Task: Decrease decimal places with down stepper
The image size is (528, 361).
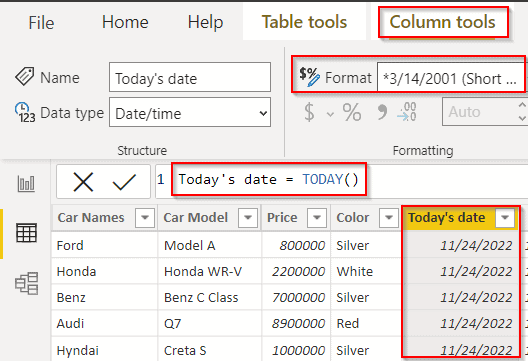Action: (522, 118)
